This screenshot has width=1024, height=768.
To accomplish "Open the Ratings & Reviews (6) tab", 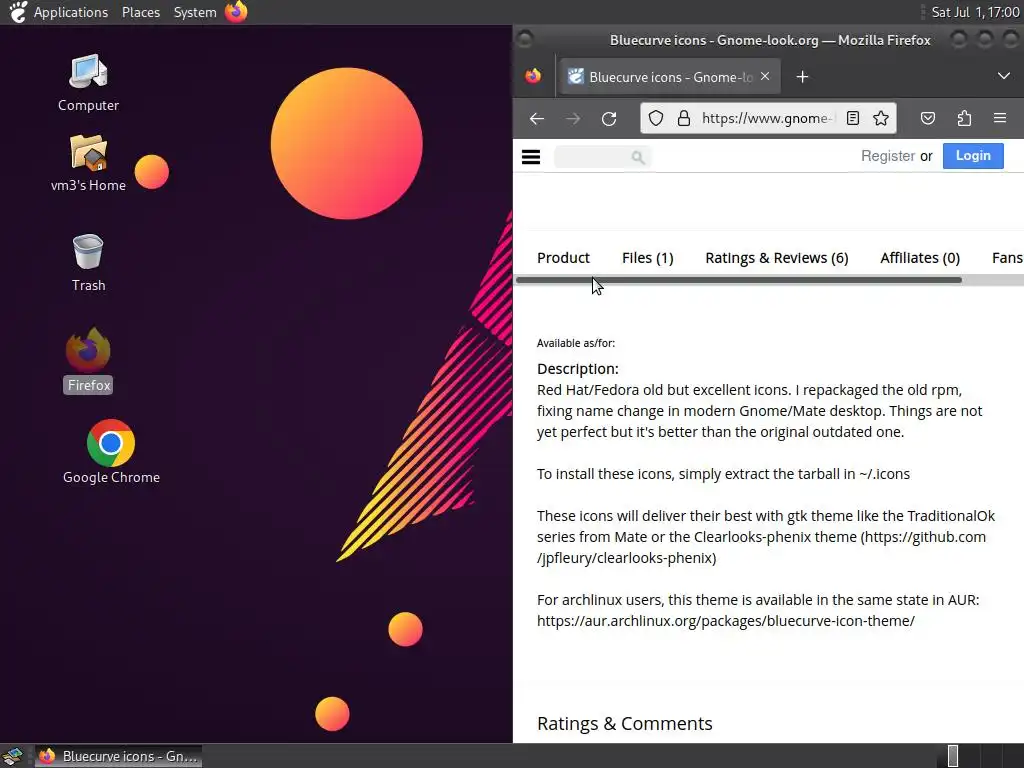I will coord(776,258).
